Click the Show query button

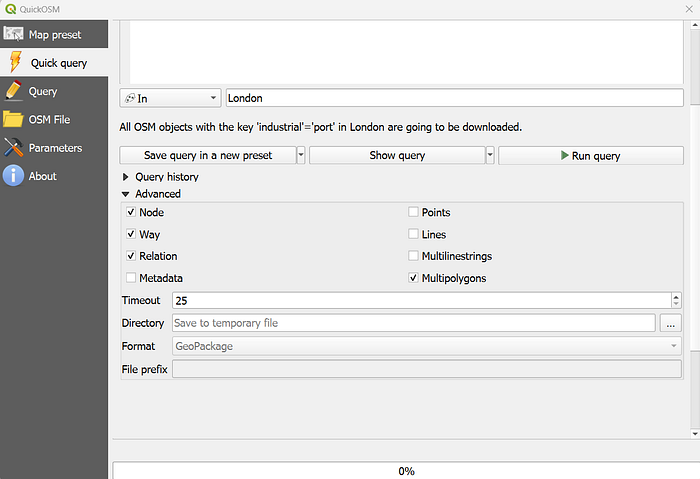(397, 155)
